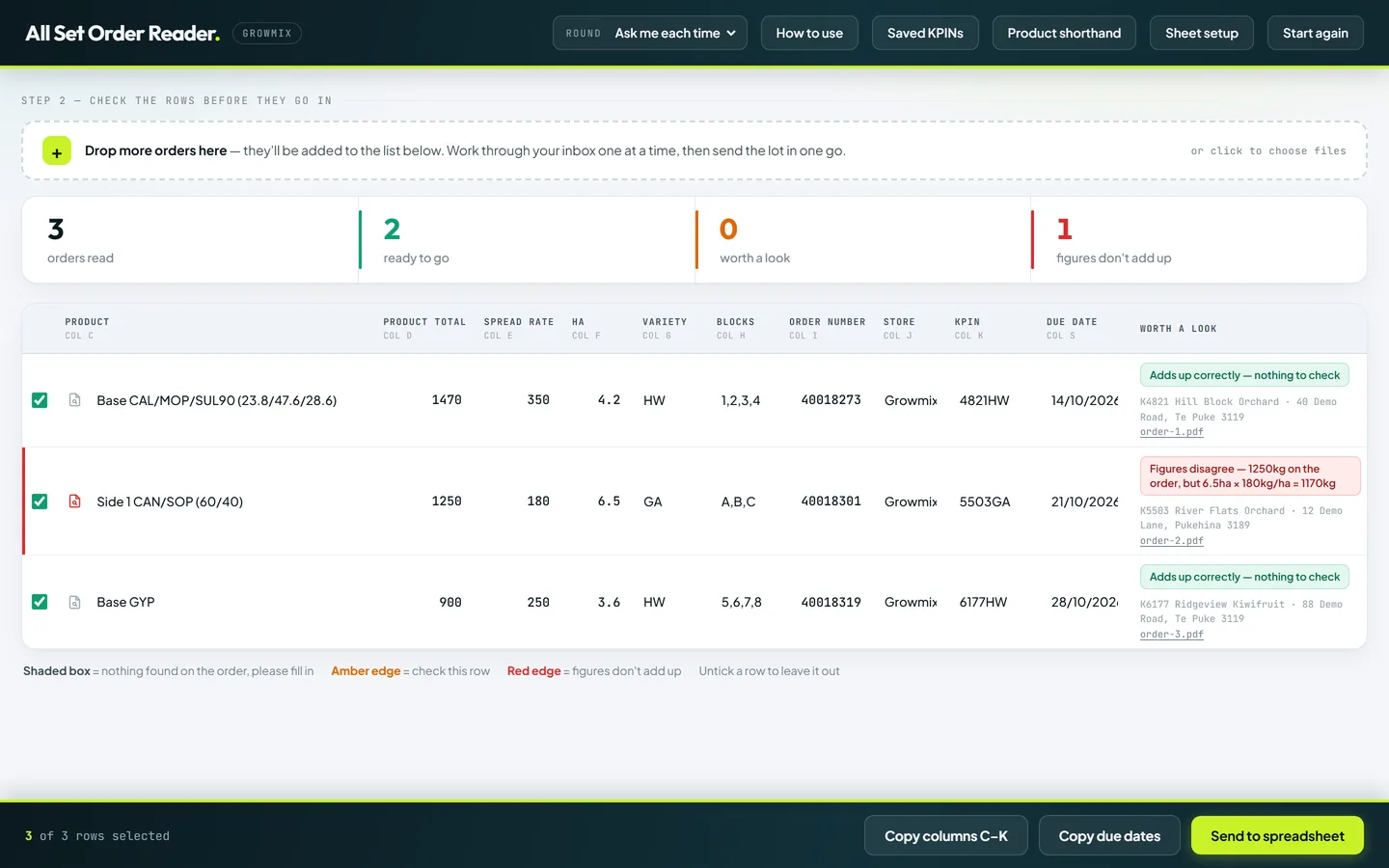Edit product total 1470 cell

[x=424, y=400]
